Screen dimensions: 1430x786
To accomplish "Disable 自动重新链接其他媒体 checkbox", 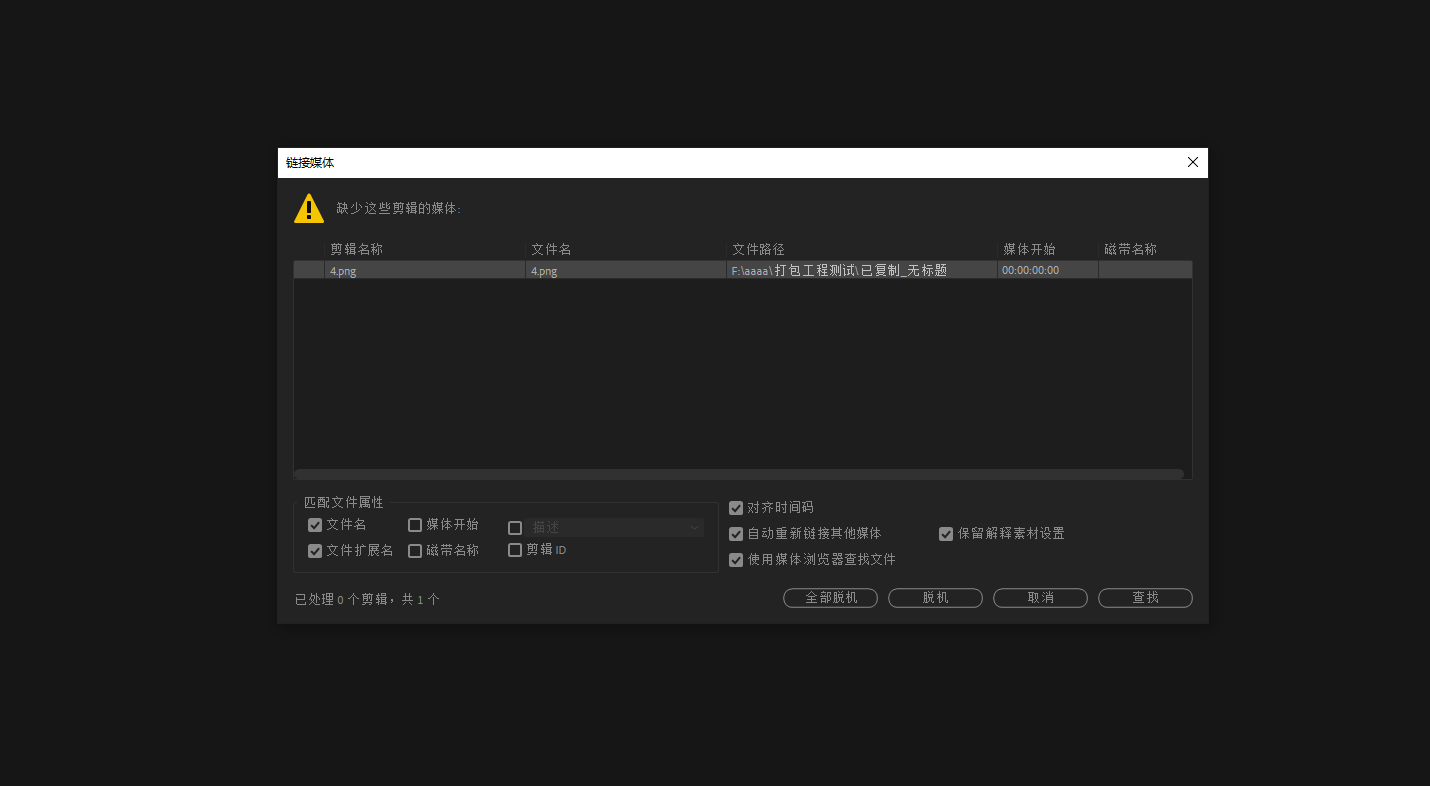I will point(736,534).
